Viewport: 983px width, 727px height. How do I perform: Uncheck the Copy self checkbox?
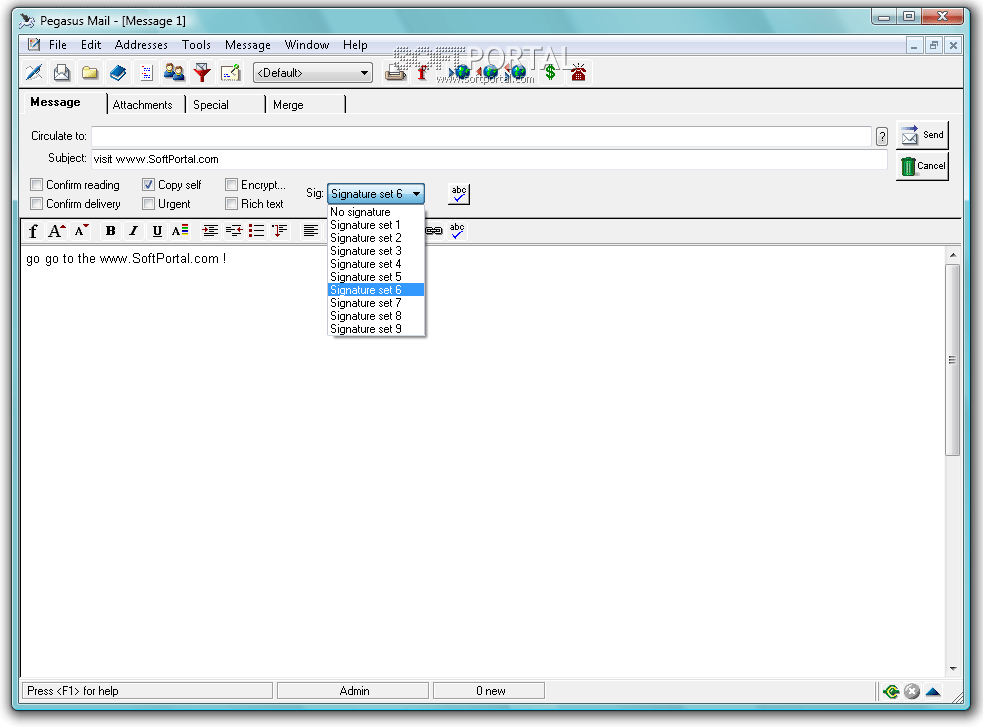148,185
